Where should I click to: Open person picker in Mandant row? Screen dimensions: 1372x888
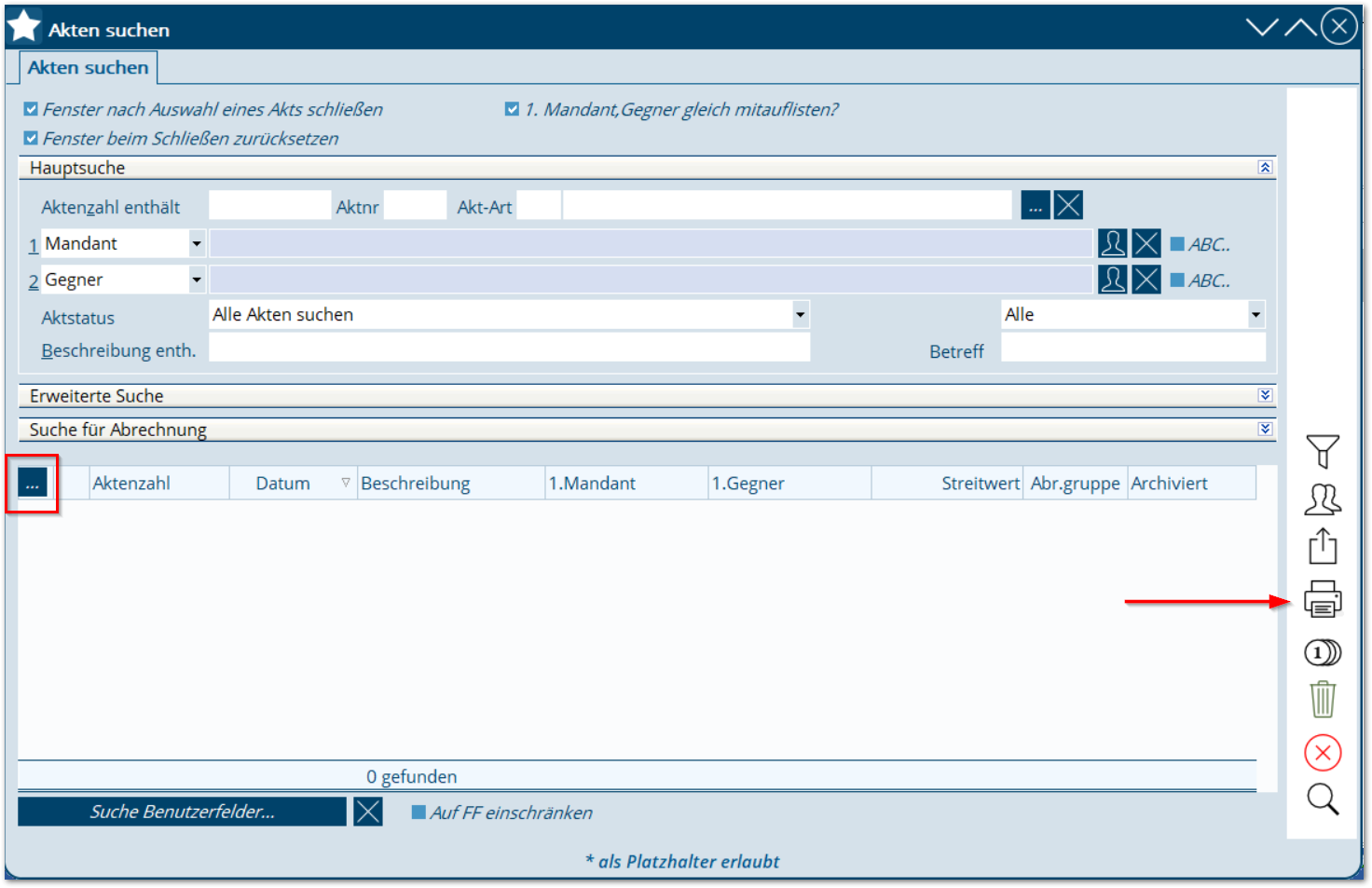point(1112,243)
